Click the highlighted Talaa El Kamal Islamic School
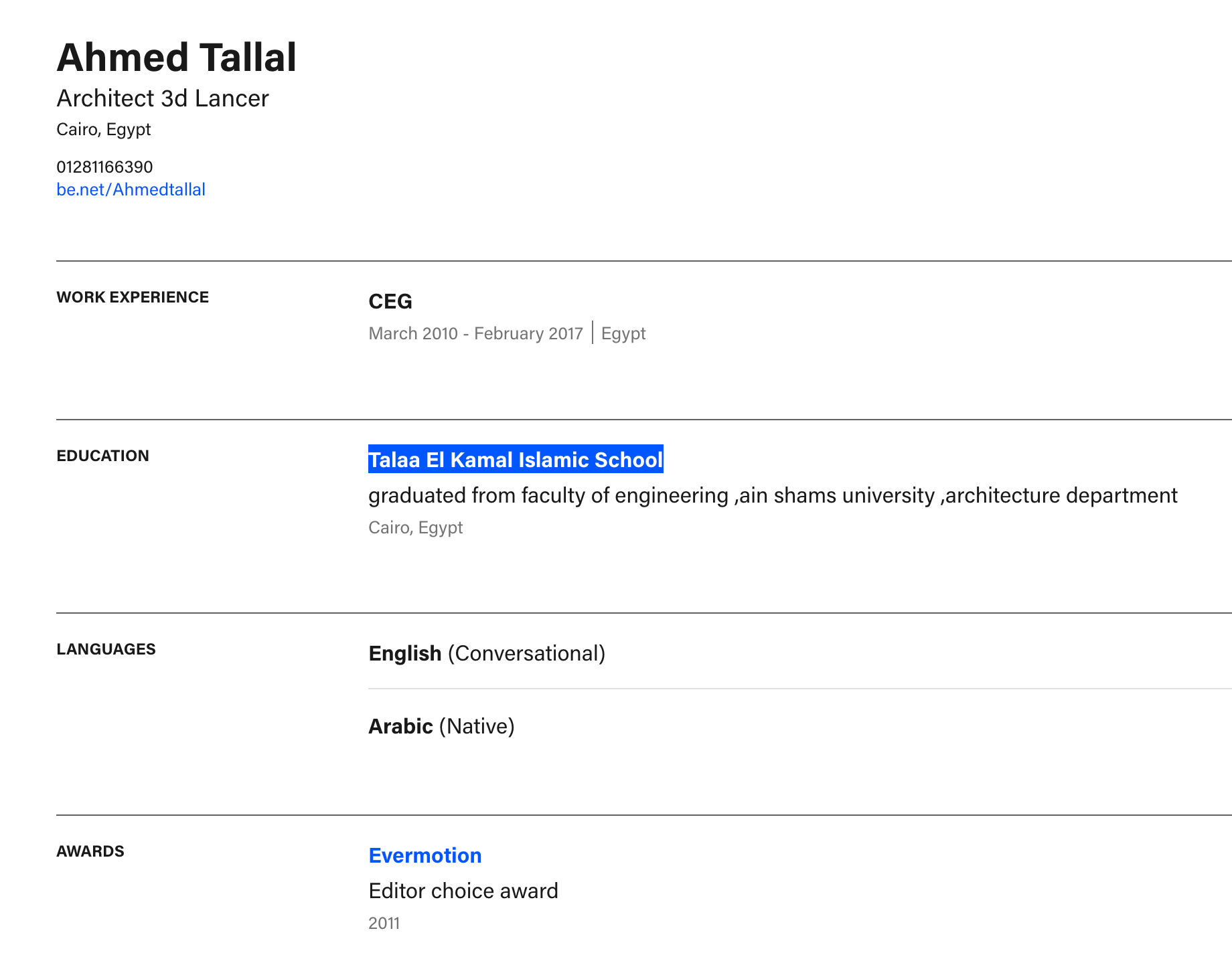The image size is (1232, 953). click(516, 459)
